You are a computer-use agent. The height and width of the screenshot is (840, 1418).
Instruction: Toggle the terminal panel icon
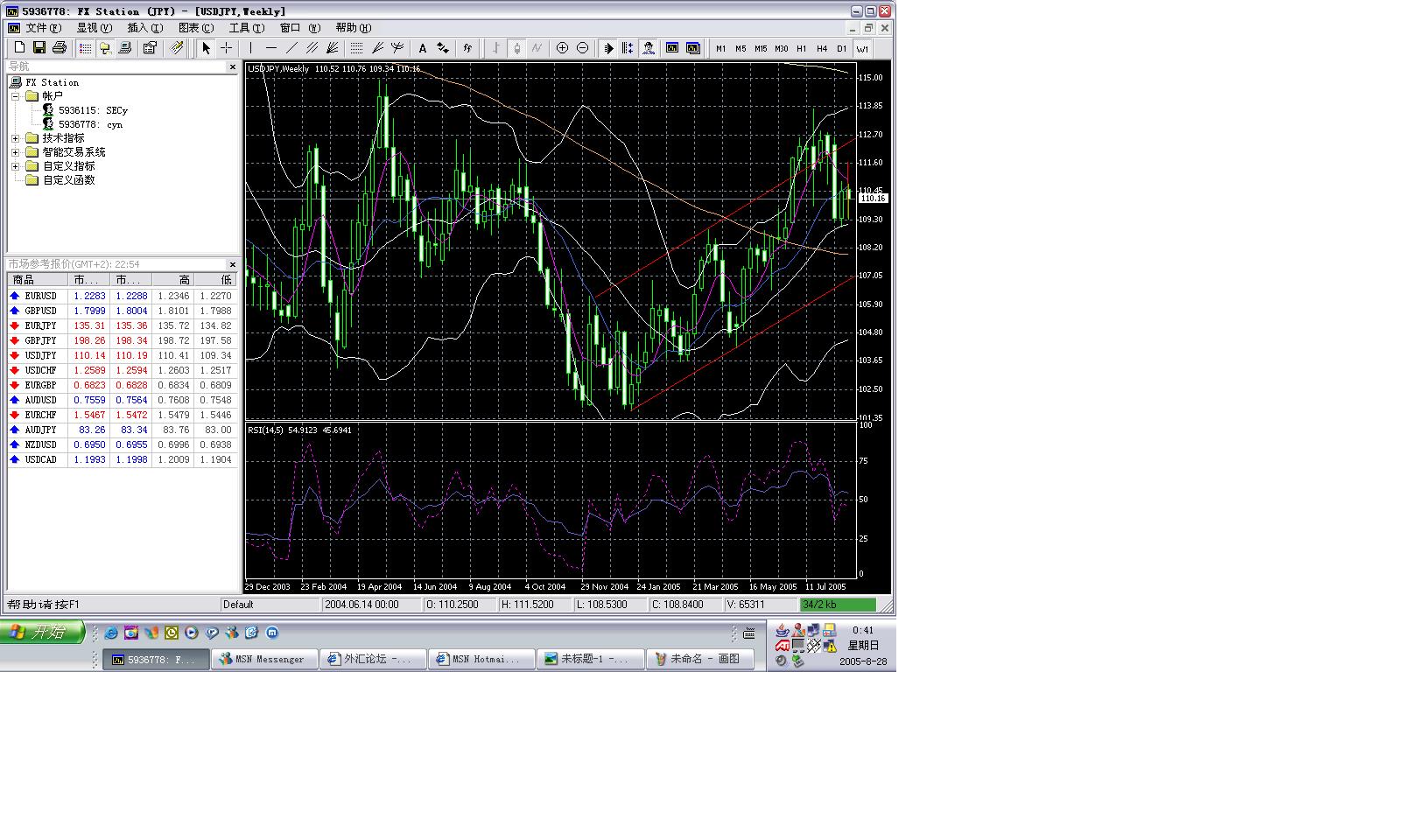tap(125, 48)
